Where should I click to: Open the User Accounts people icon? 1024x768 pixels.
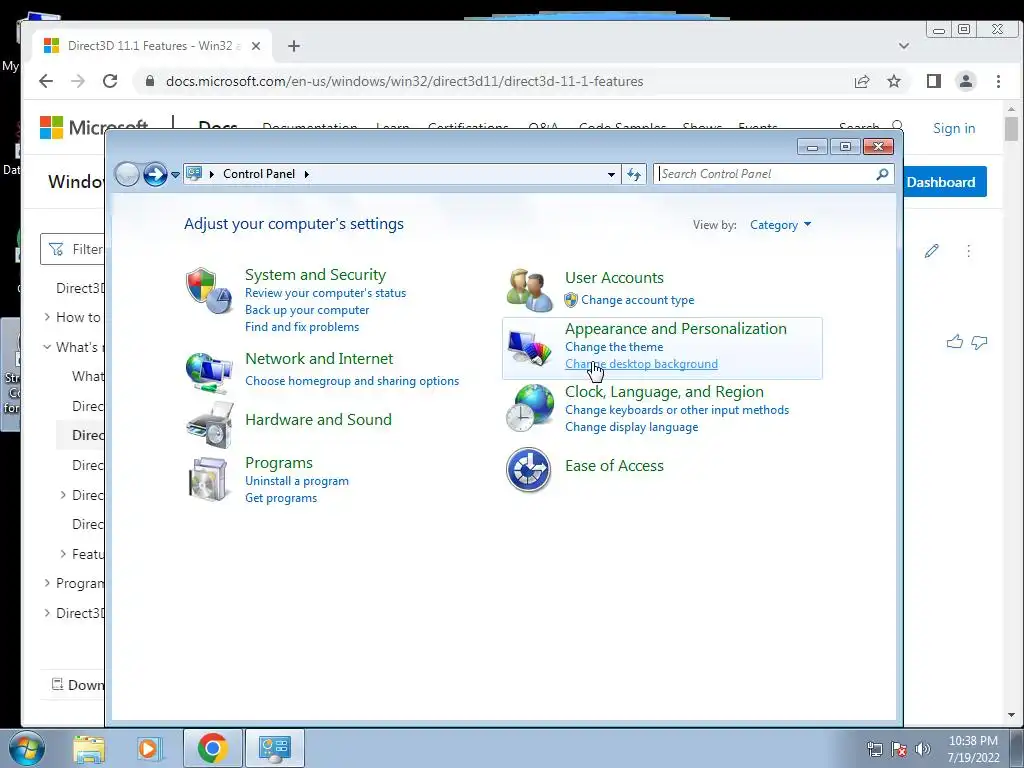point(529,291)
